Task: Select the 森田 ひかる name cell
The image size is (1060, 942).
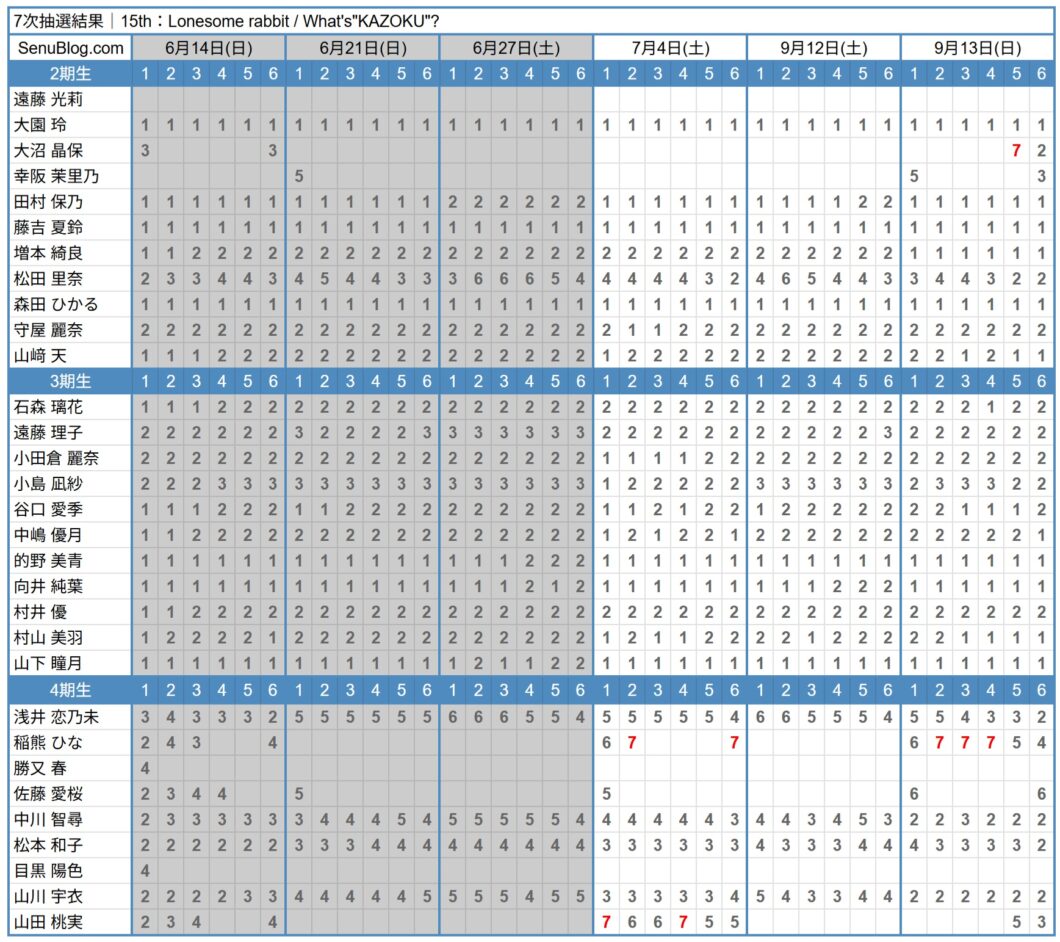Action: (70, 304)
